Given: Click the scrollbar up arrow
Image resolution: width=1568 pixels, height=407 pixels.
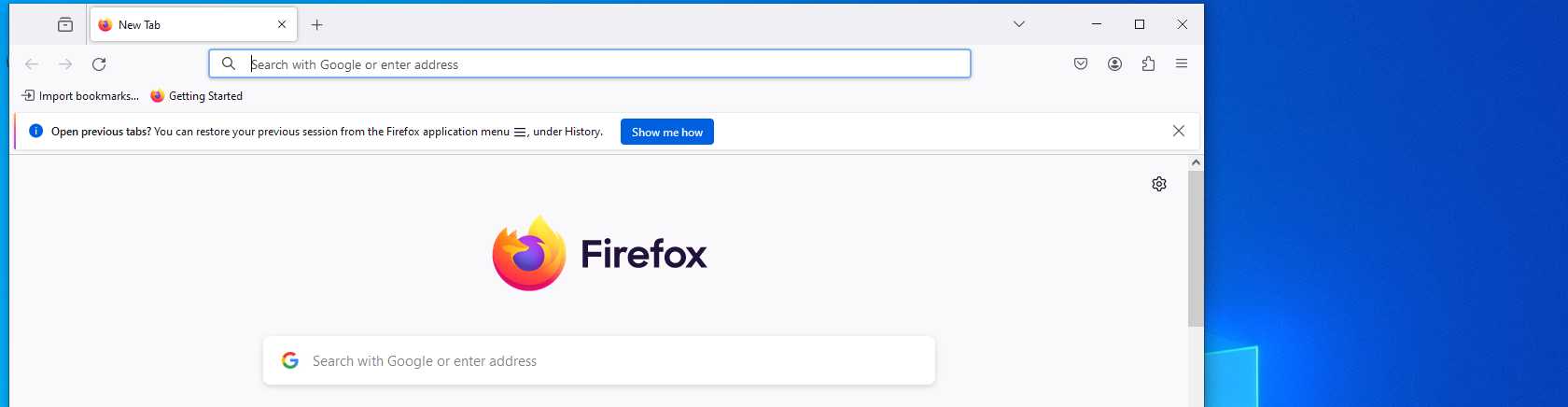Looking at the screenshot, I should coord(1196,162).
